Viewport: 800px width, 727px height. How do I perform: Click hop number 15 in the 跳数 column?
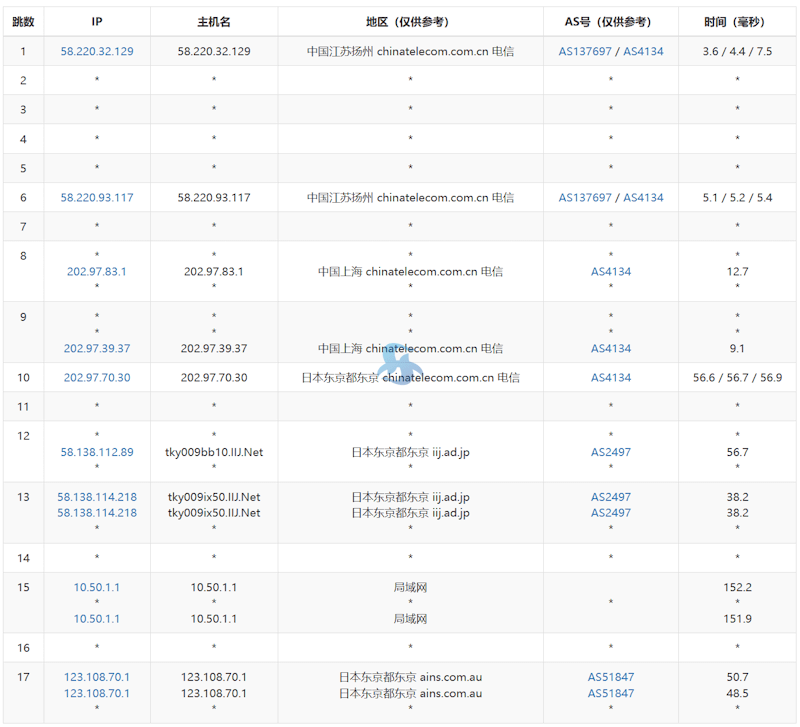[x=23, y=588]
